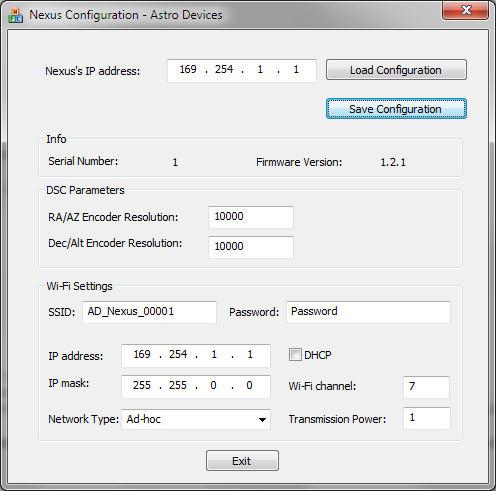Click second octet 254 of Nexus's IP address
The image size is (496, 491).
(224, 69)
